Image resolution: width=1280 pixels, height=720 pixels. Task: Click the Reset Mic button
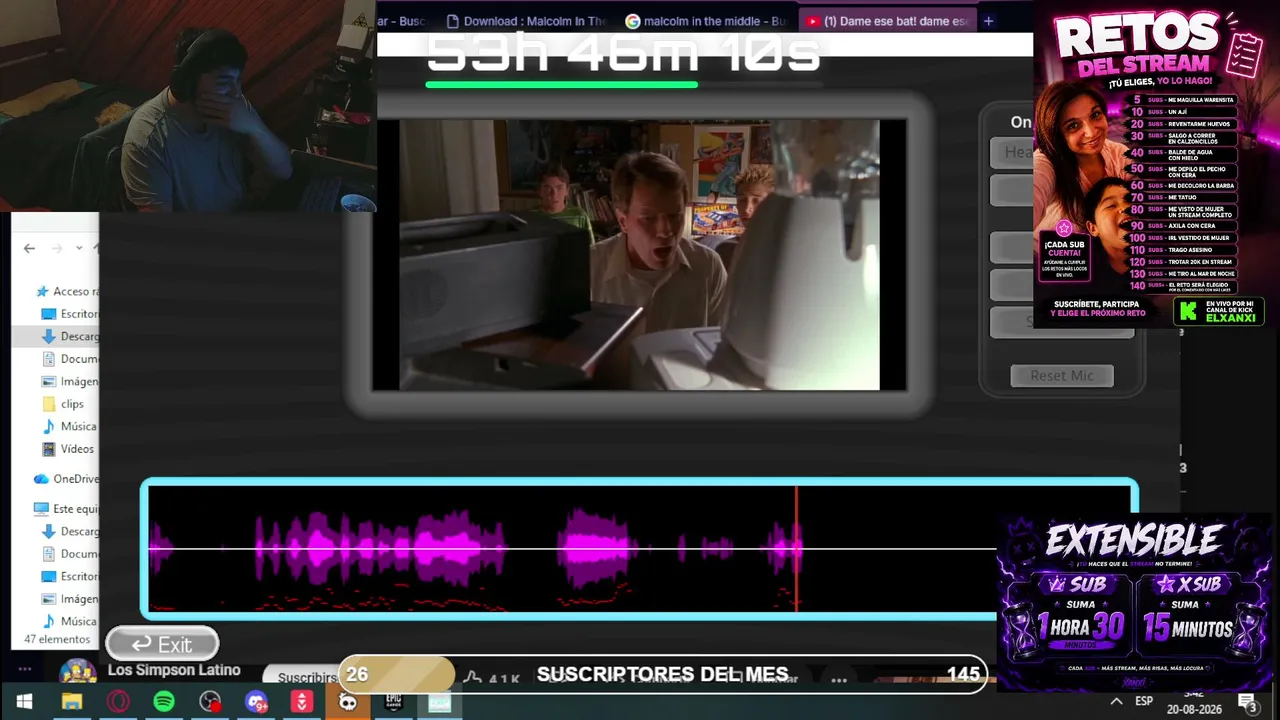1062,375
